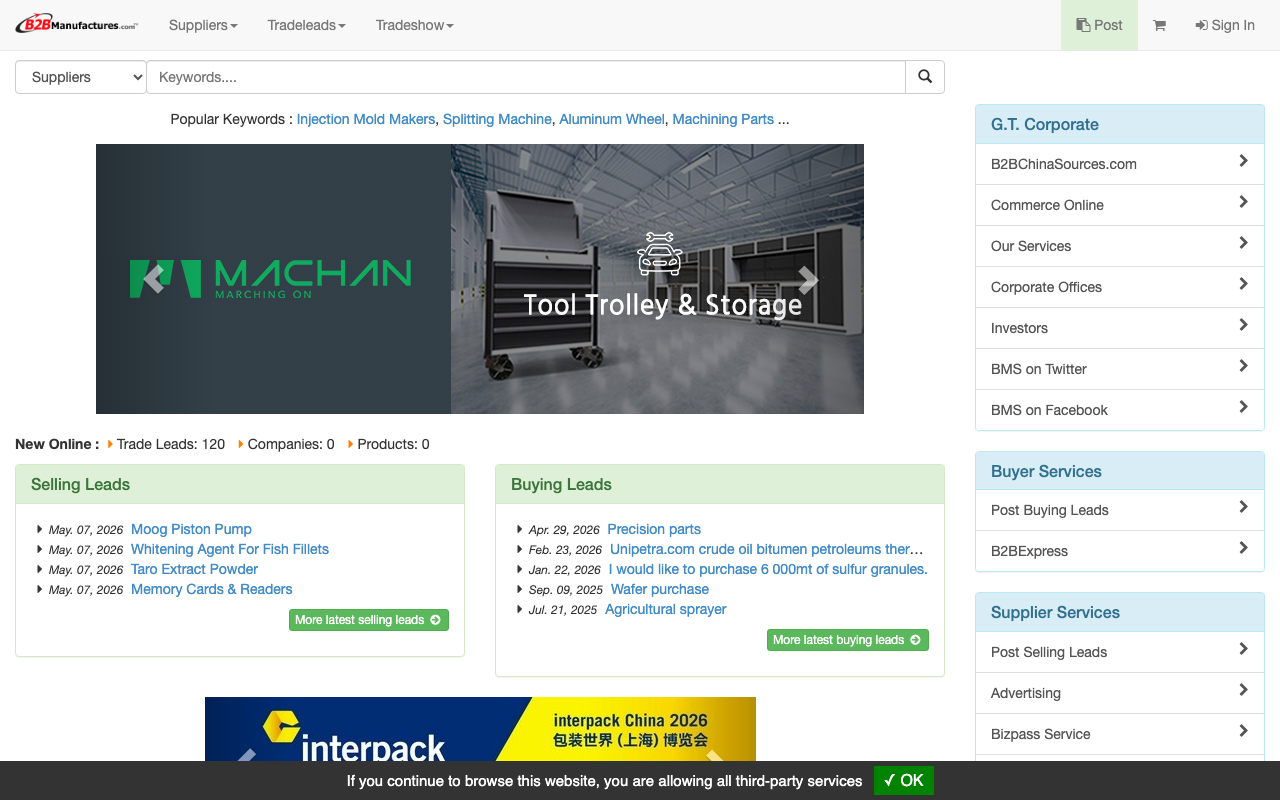
Task: Open Corporate Offices sidebar item
Action: point(1120,287)
